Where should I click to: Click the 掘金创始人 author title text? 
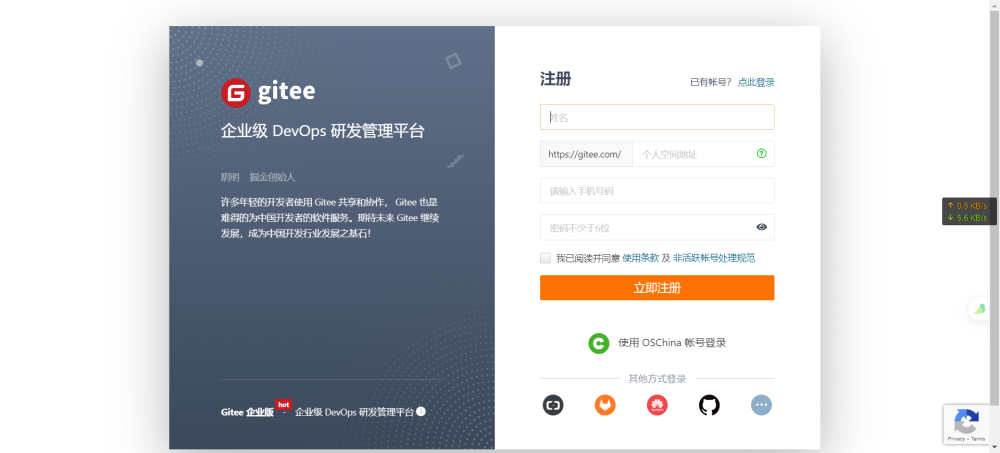[x=272, y=177]
